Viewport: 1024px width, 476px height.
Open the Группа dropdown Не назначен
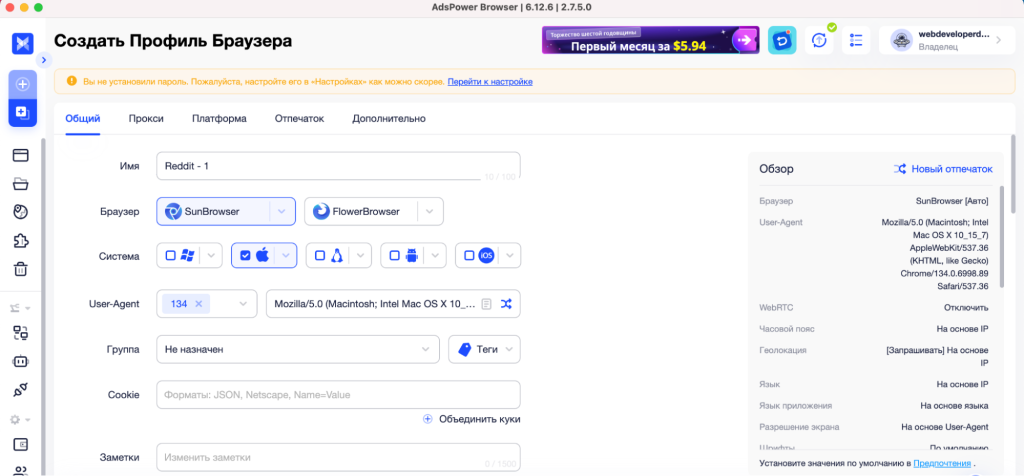coord(298,349)
